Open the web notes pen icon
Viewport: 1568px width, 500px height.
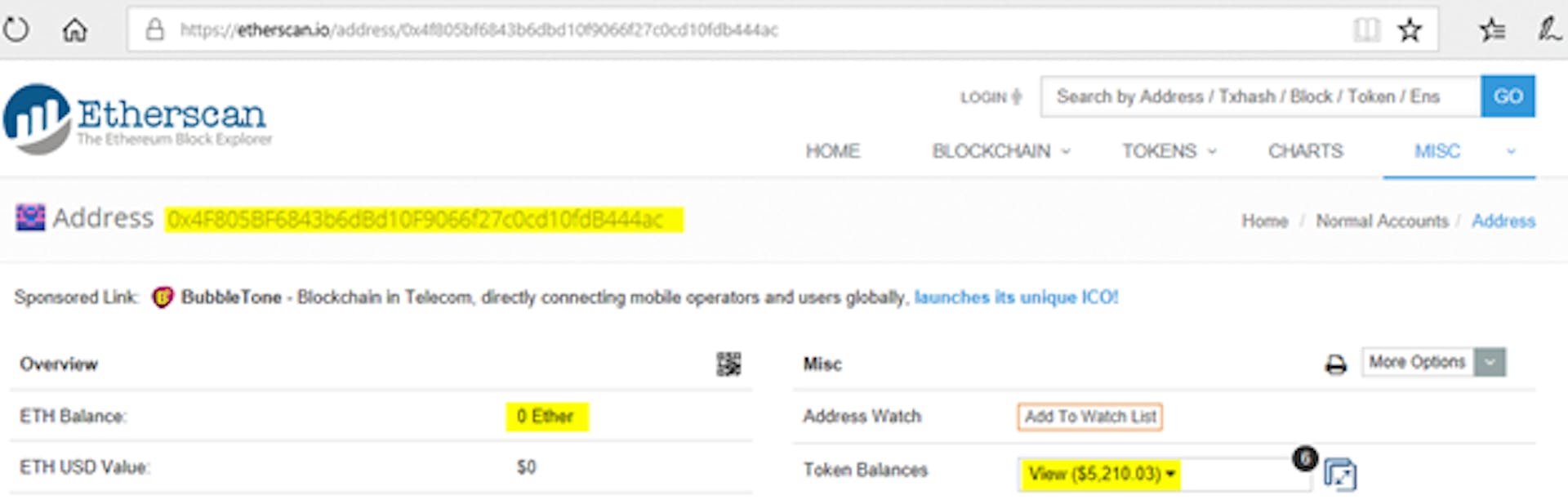pyautogui.click(x=1548, y=30)
